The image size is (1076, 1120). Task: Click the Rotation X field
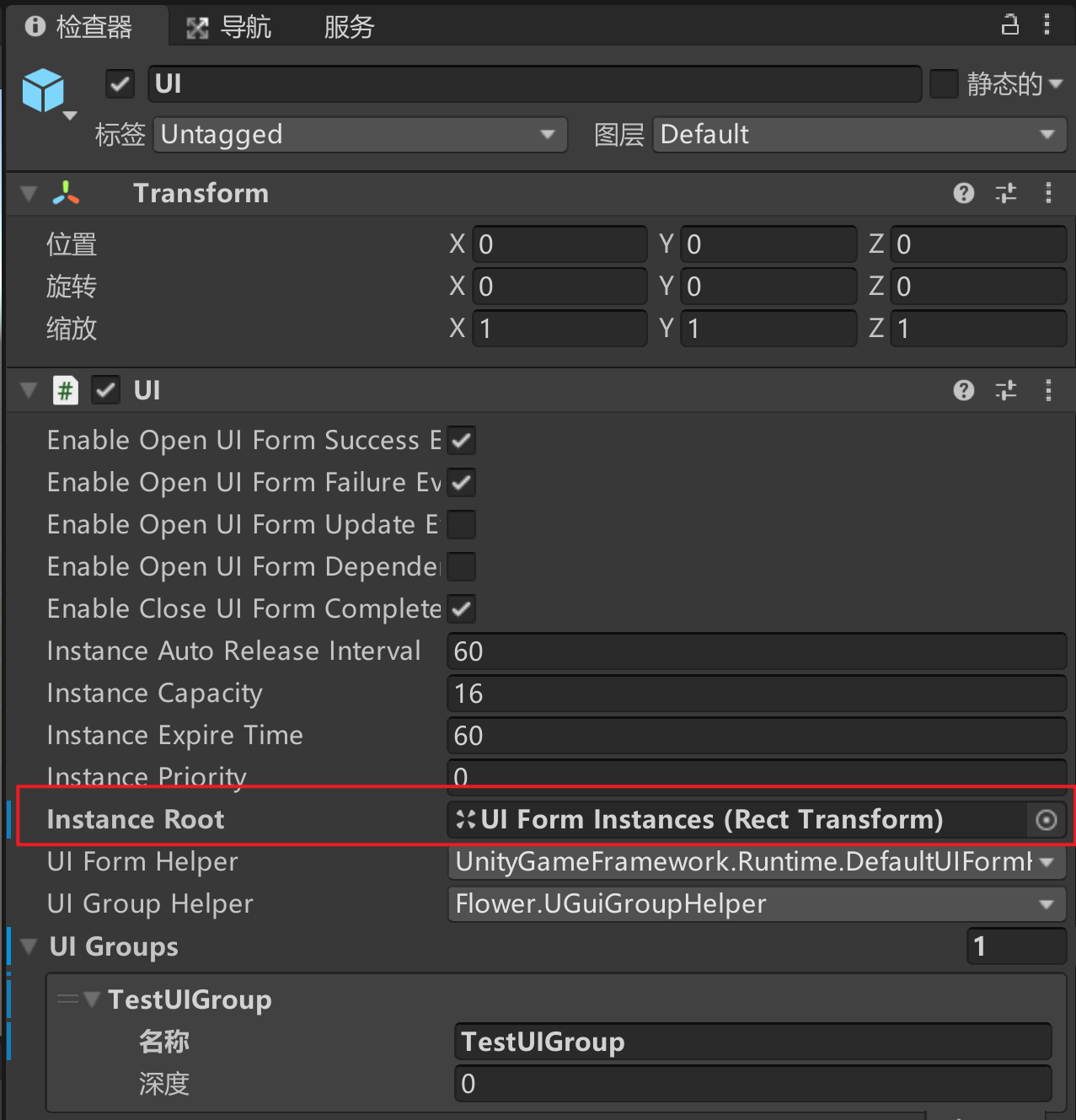pos(559,287)
